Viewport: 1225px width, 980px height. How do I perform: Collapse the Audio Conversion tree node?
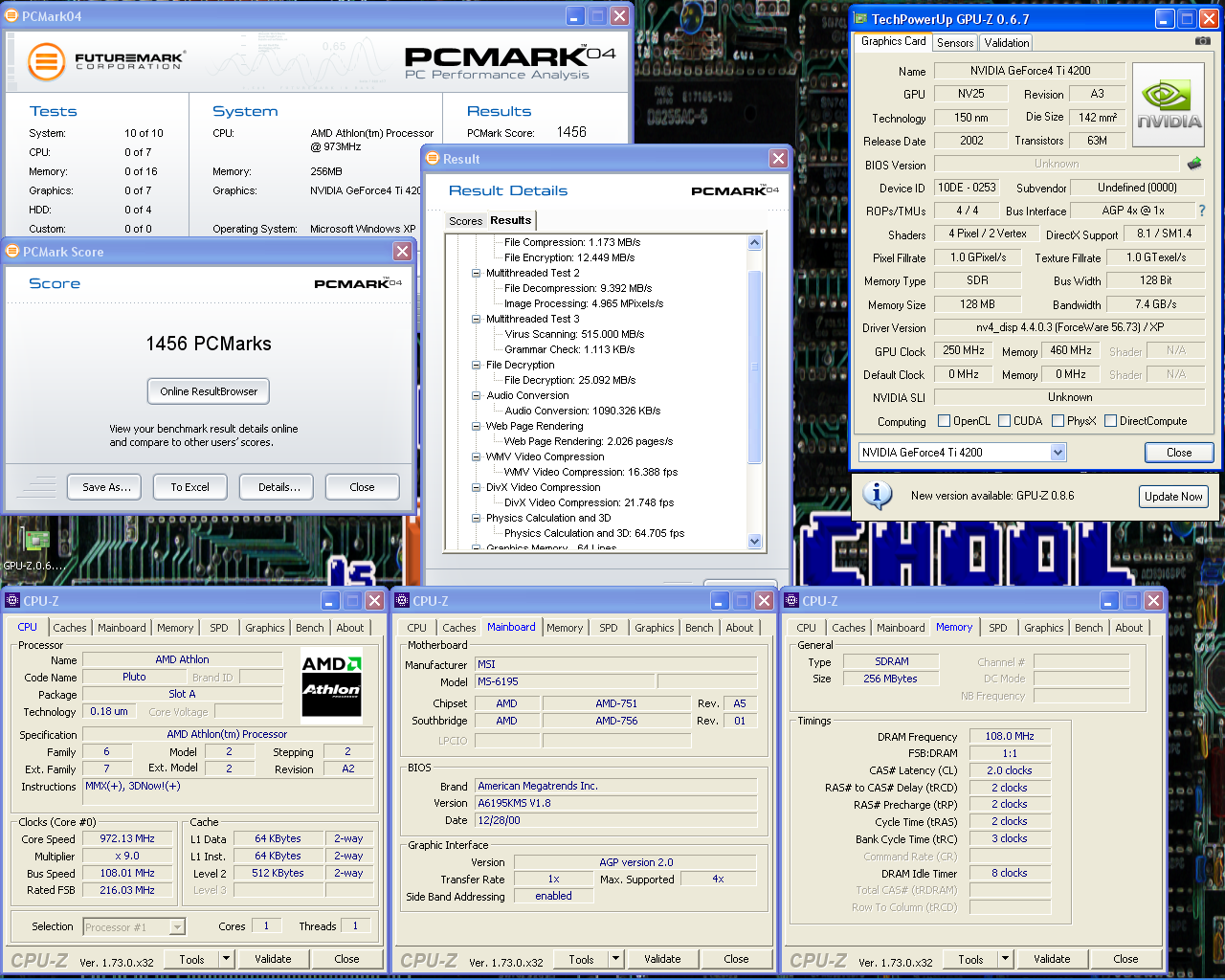pyautogui.click(x=477, y=395)
